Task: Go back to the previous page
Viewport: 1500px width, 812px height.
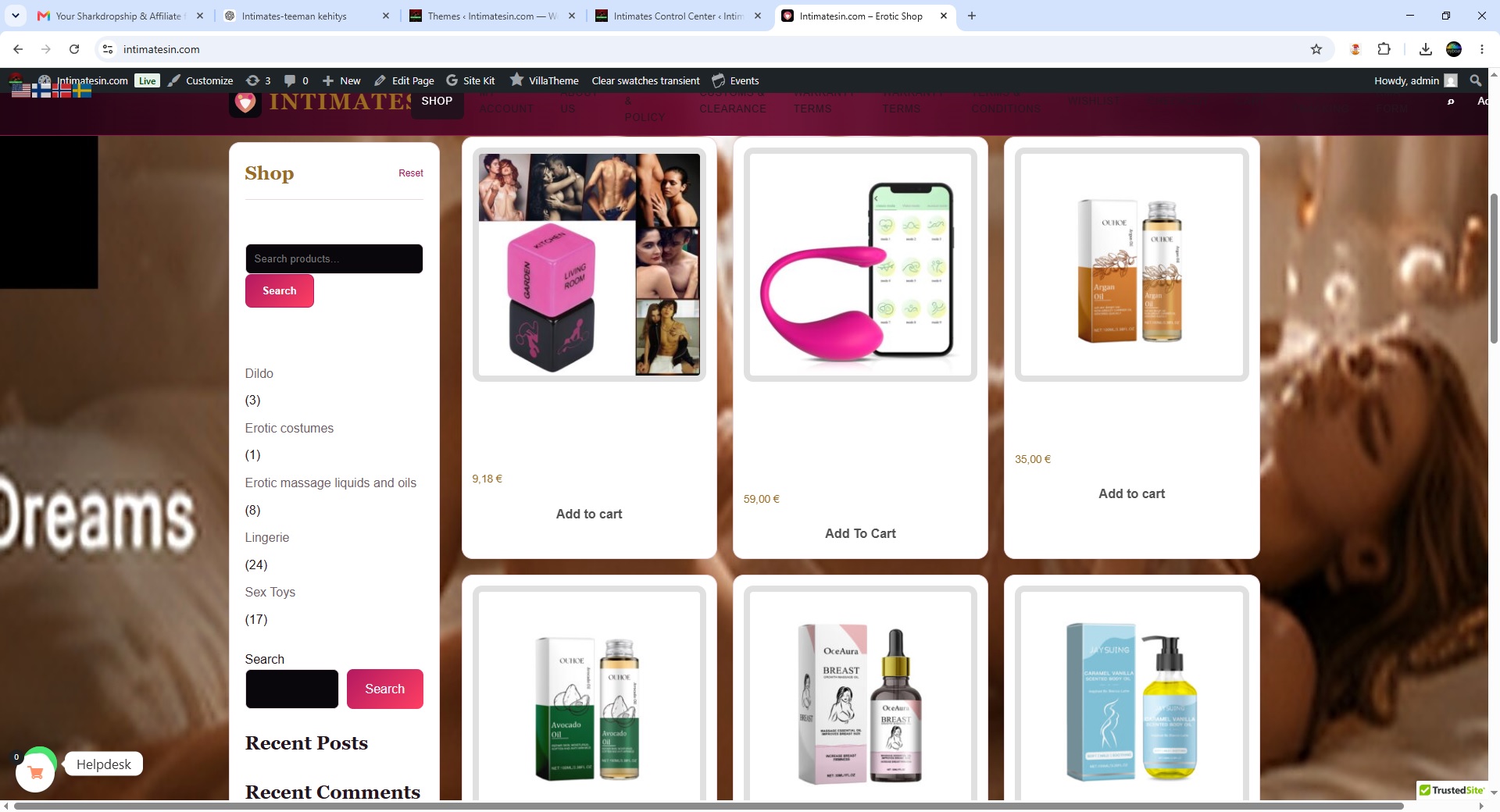Action: coord(18,49)
